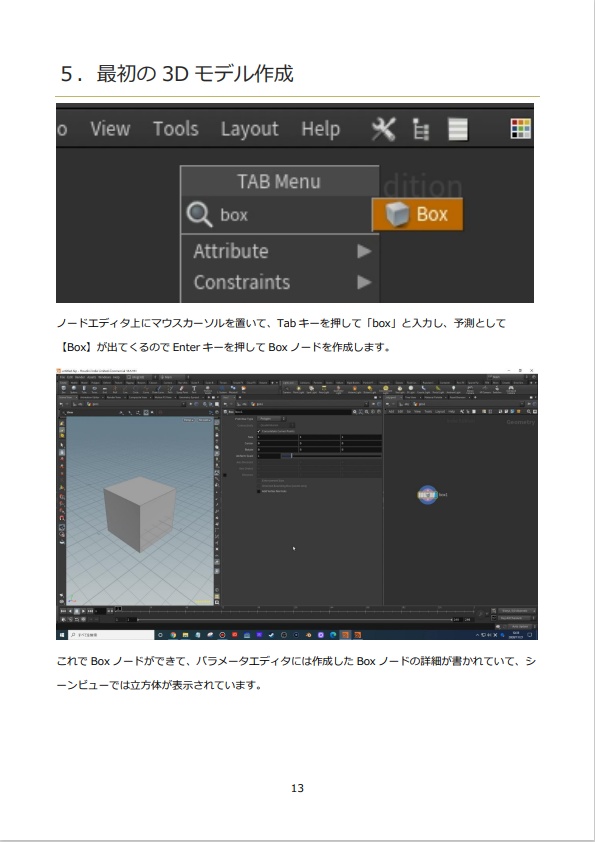Screen dimensions: 595x842
Task: Click the tree hierarchy icon
Action: [x=420, y=129]
